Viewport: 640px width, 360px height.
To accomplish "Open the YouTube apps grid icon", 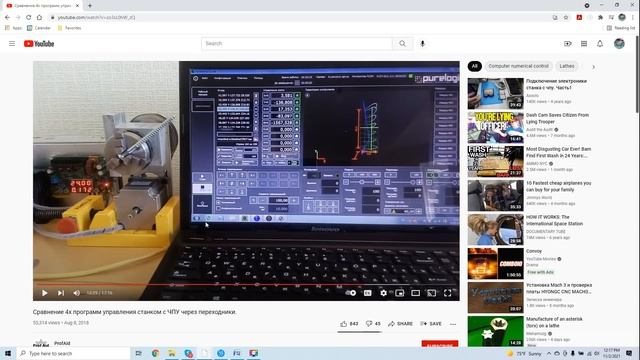I will pyautogui.click(x=584, y=44).
